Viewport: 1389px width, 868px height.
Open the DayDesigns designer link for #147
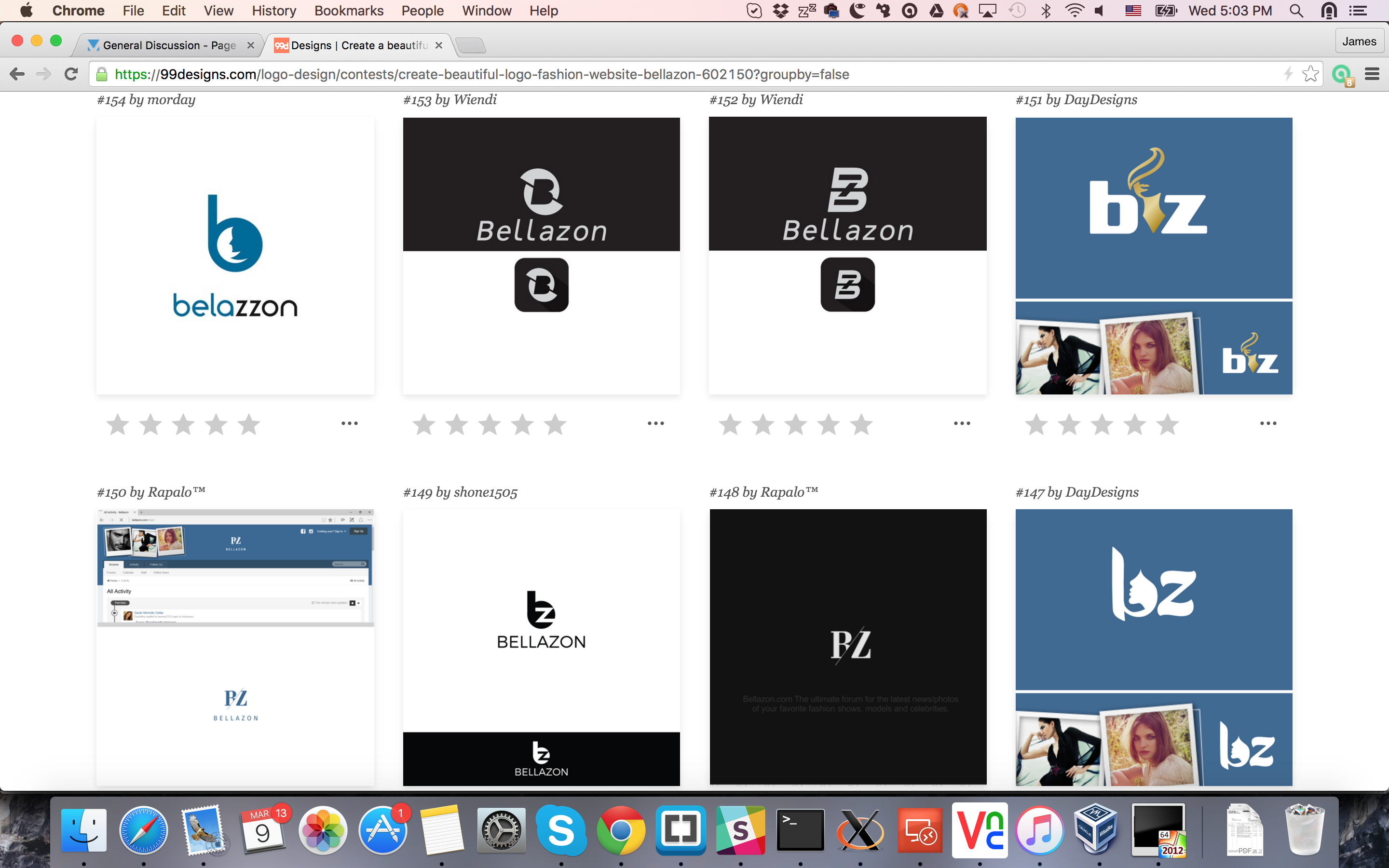[1102, 492]
